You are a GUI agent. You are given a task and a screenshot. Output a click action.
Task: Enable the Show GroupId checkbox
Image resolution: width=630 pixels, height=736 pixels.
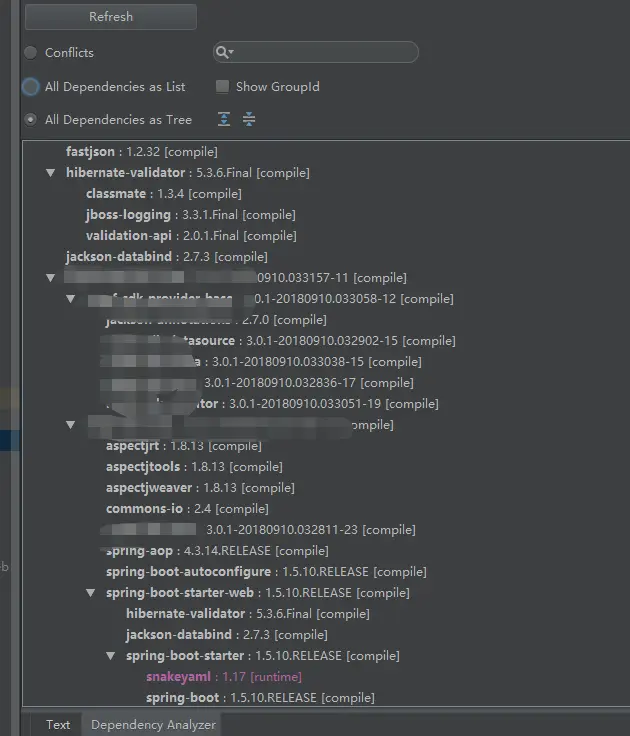[222, 86]
